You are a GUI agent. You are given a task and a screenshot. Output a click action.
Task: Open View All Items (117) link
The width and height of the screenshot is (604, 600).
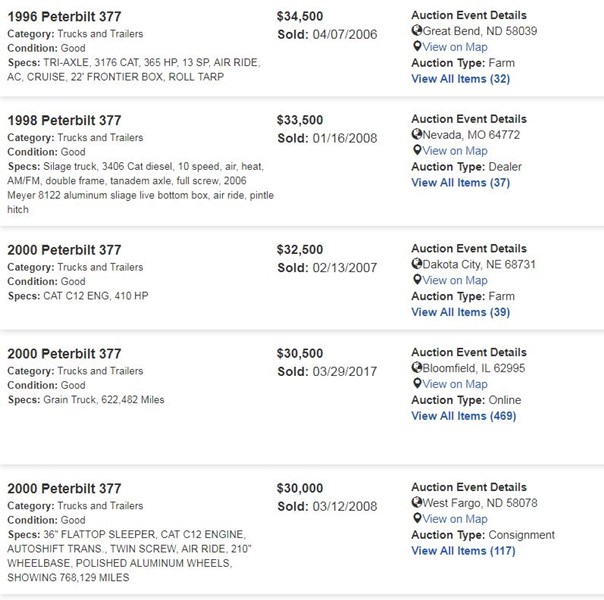point(463,551)
